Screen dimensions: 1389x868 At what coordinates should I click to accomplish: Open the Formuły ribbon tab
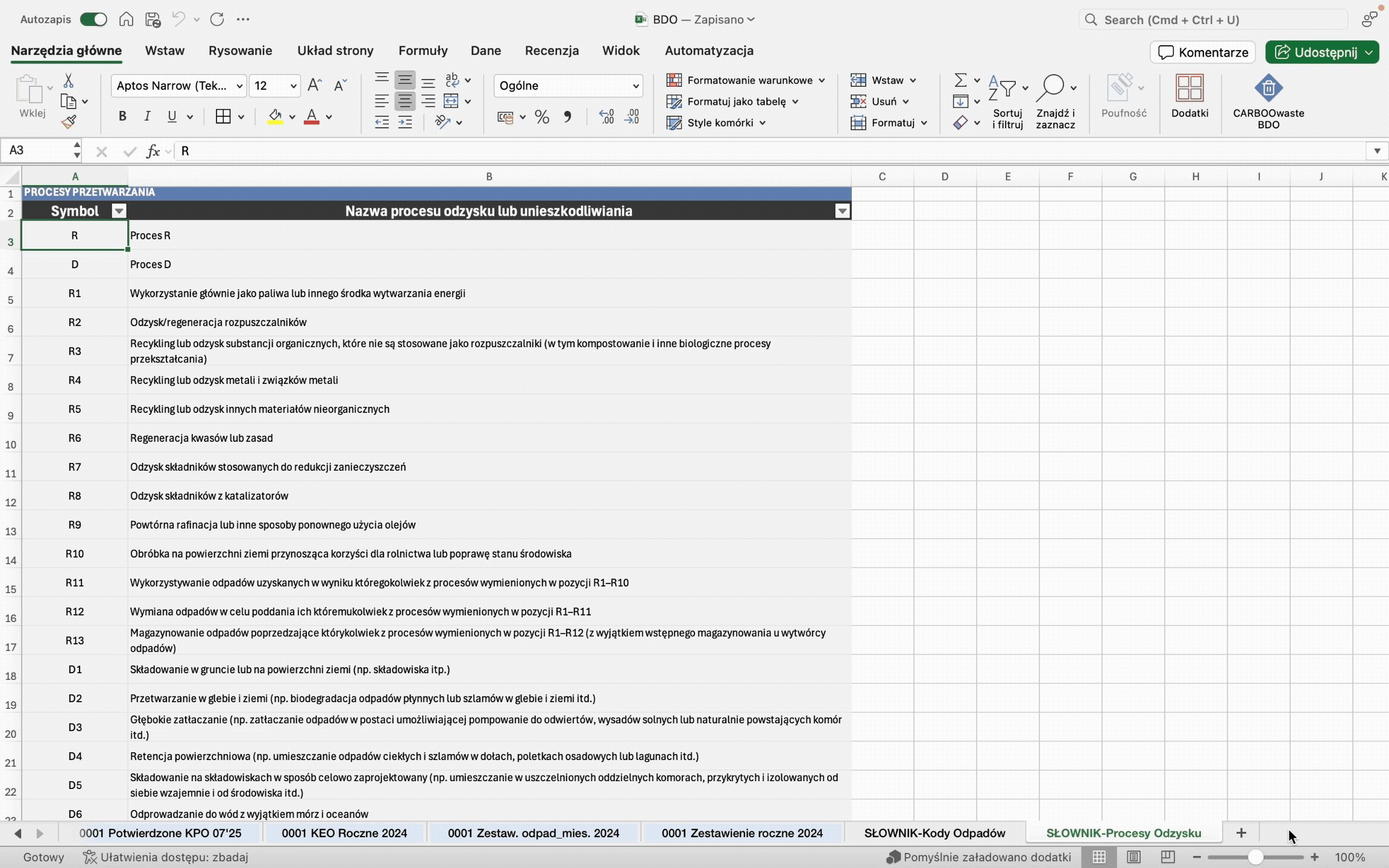(x=423, y=51)
